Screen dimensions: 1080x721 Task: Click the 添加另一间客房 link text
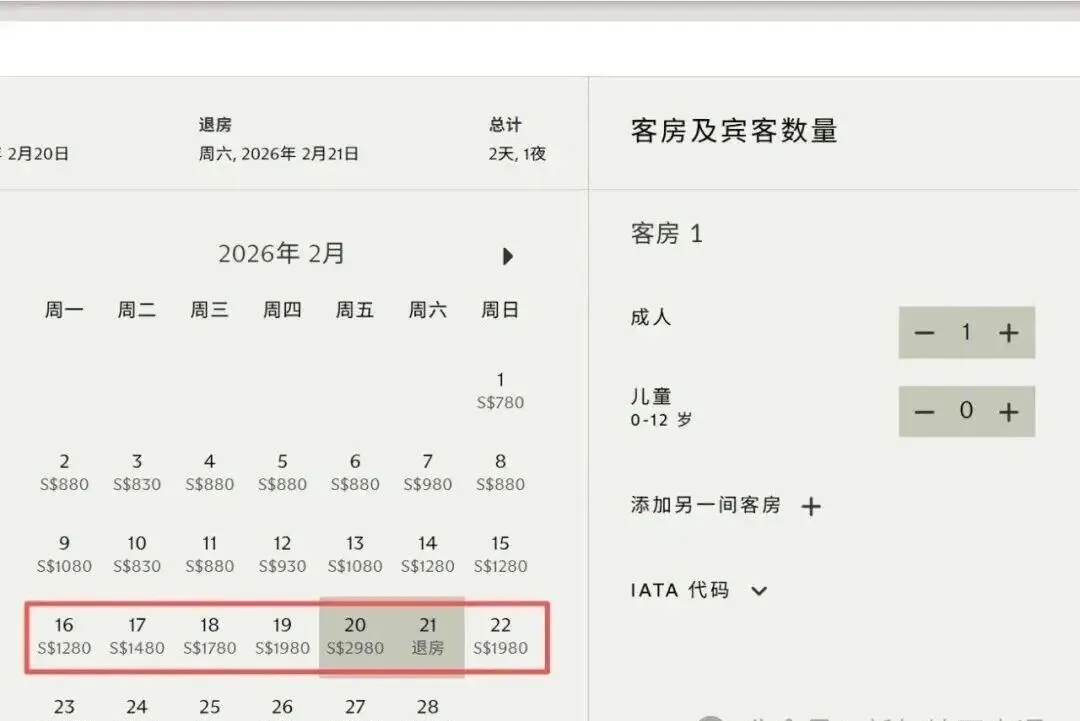pyautogui.click(x=705, y=505)
